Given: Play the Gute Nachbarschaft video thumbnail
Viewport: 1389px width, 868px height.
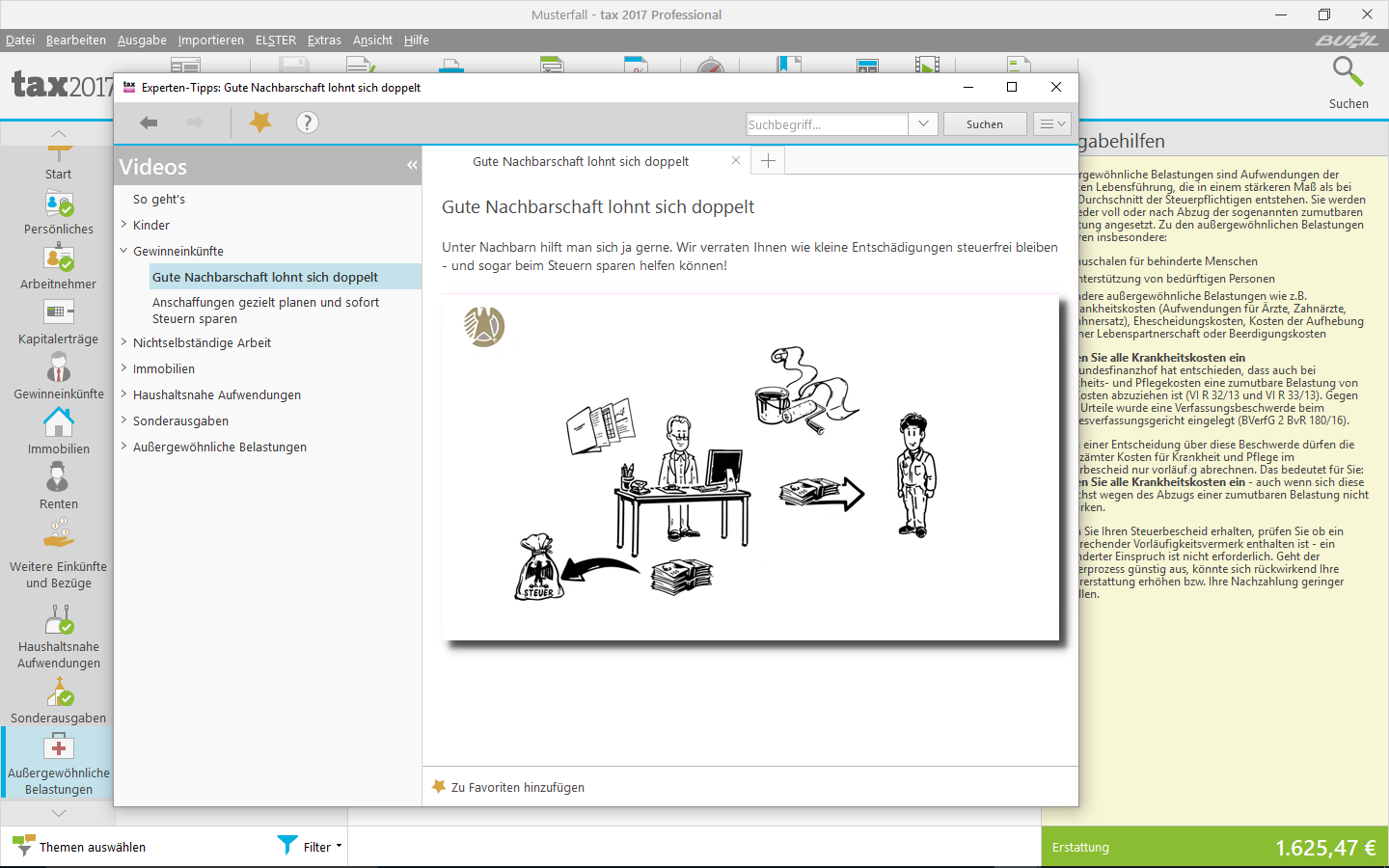Looking at the screenshot, I should click(750, 467).
